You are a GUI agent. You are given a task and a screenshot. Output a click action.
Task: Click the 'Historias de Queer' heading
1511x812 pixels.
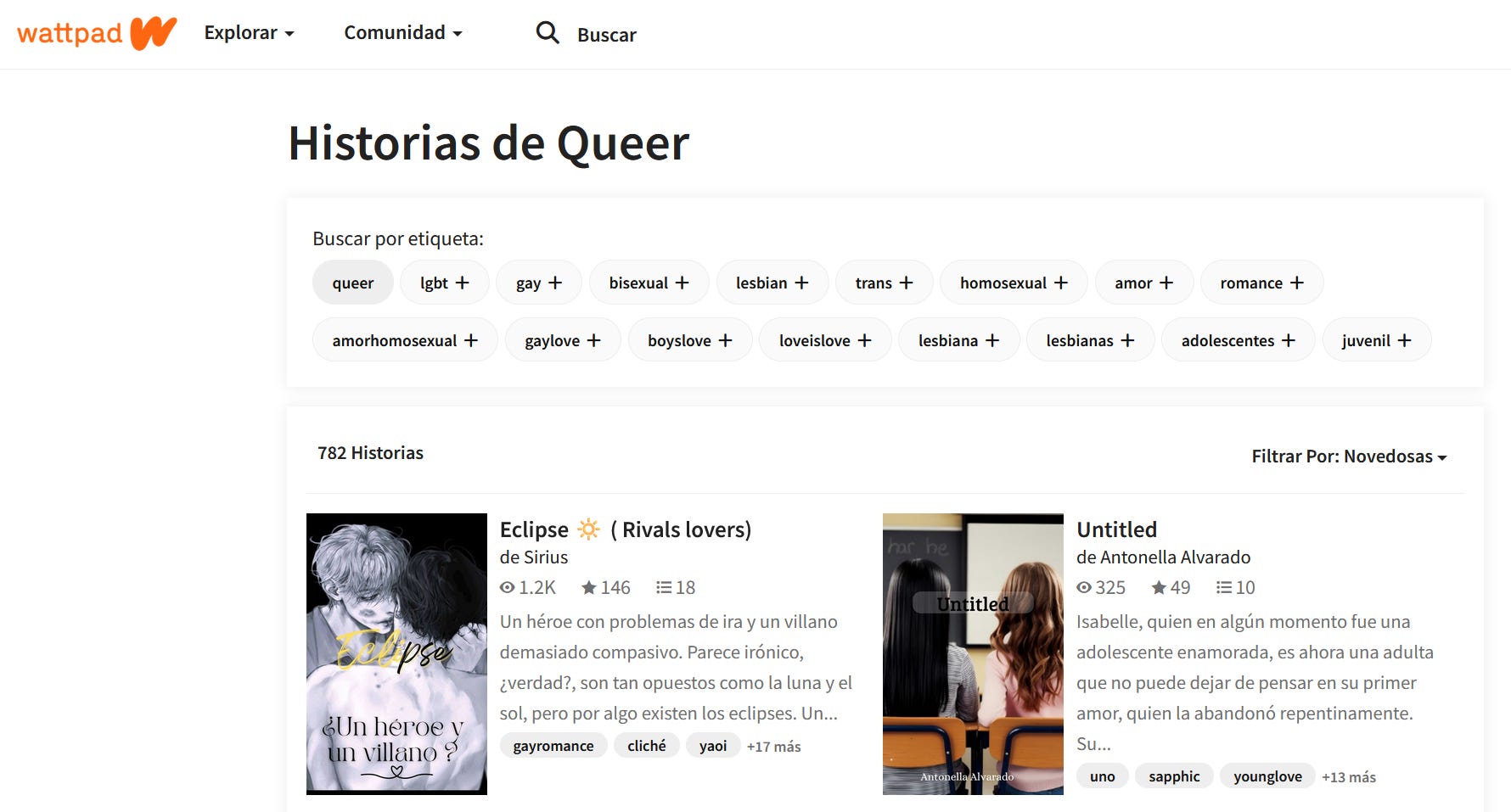[489, 143]
